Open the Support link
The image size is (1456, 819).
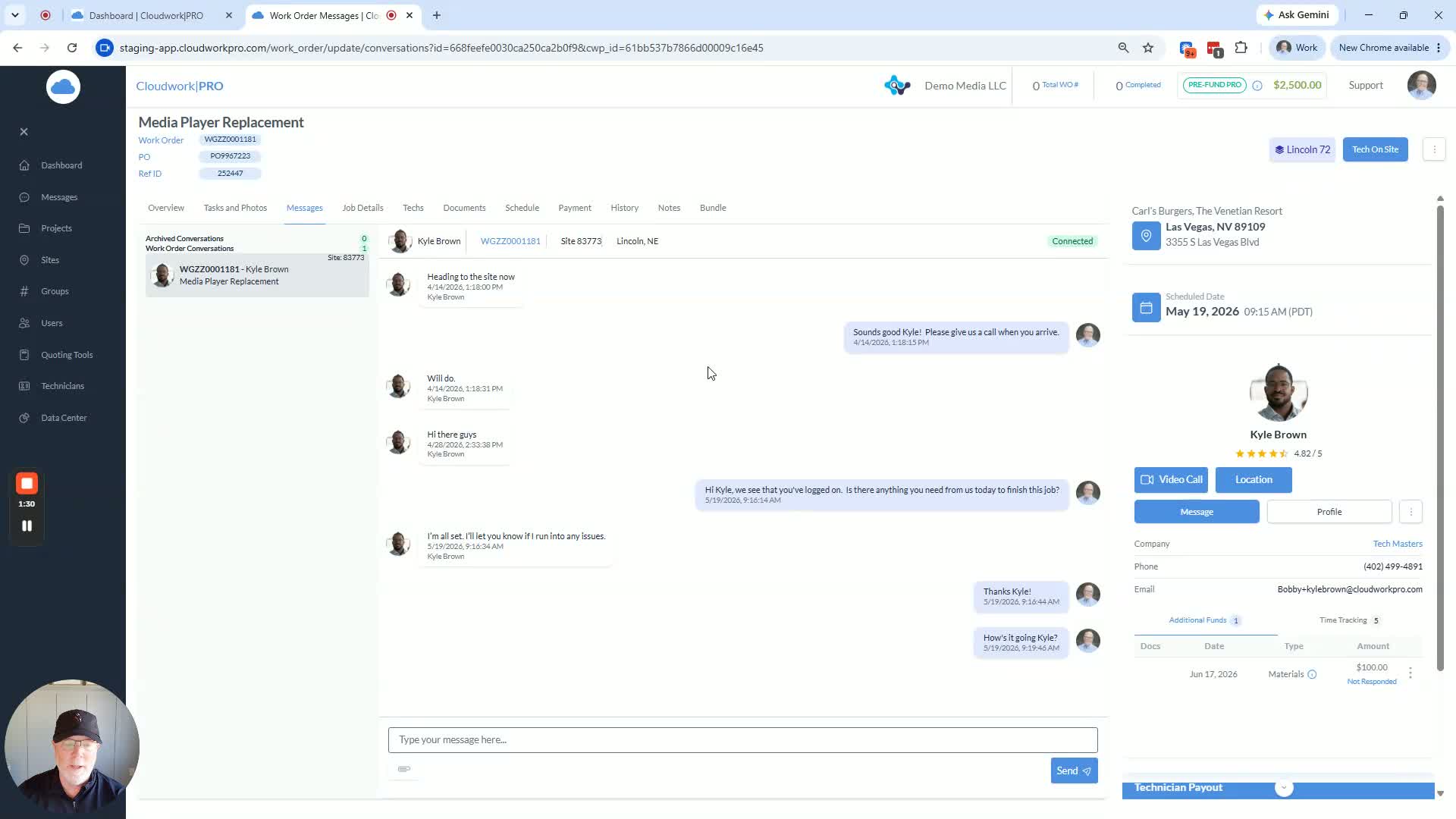pyautogui.click(x=1366, y=86)
